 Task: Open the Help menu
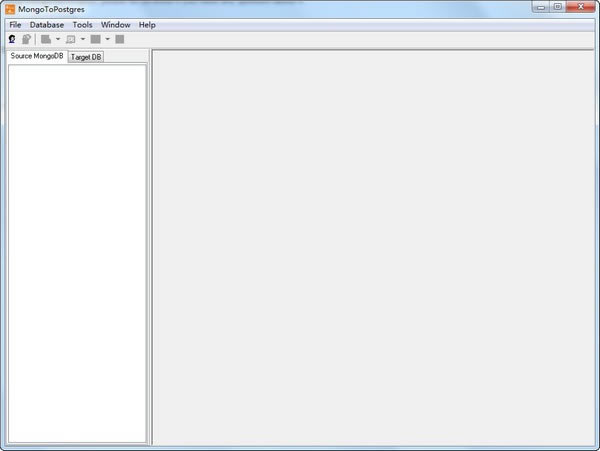point(147,25)
